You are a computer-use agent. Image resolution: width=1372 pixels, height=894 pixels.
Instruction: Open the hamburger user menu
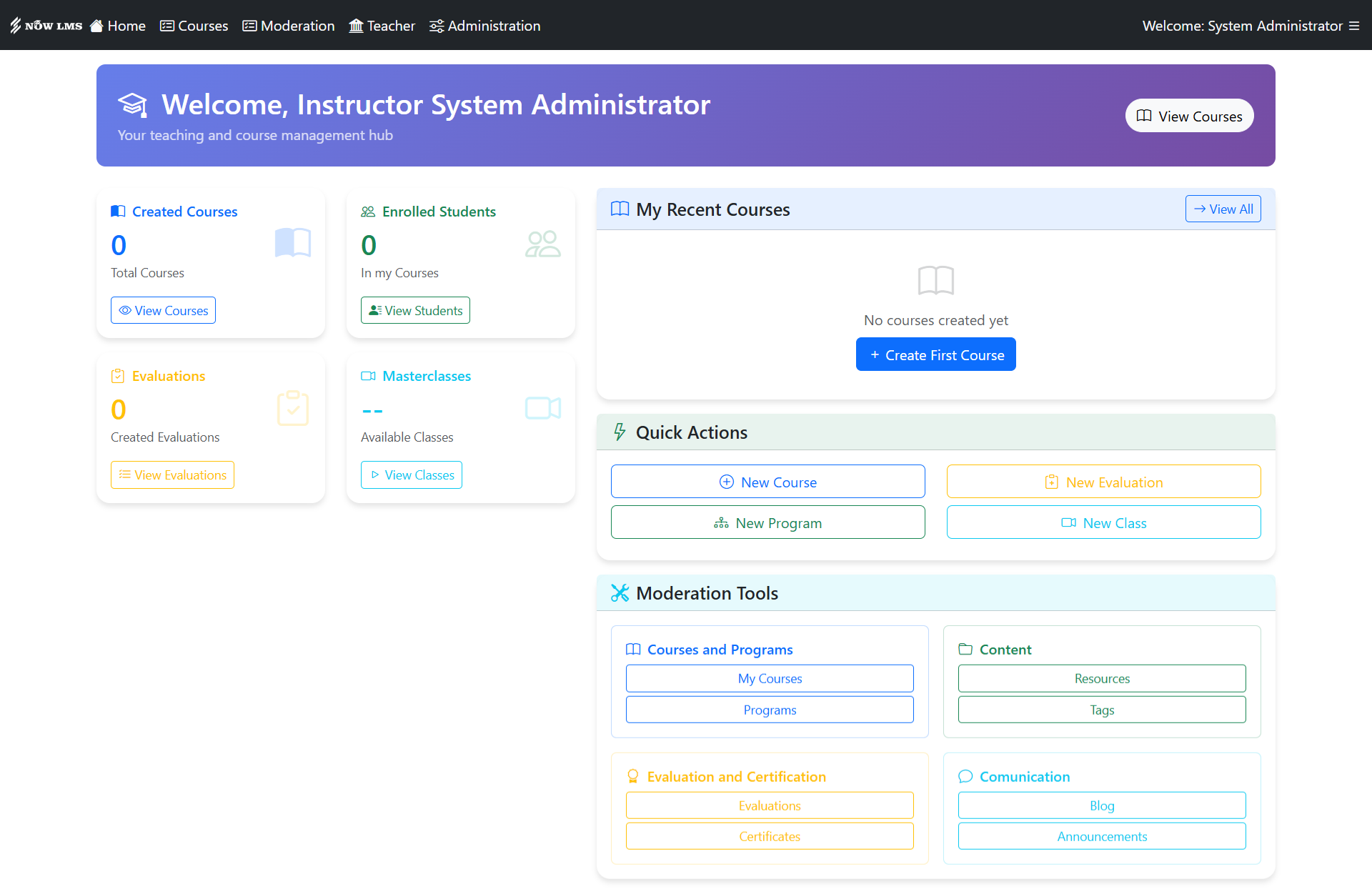point(1354,26)
